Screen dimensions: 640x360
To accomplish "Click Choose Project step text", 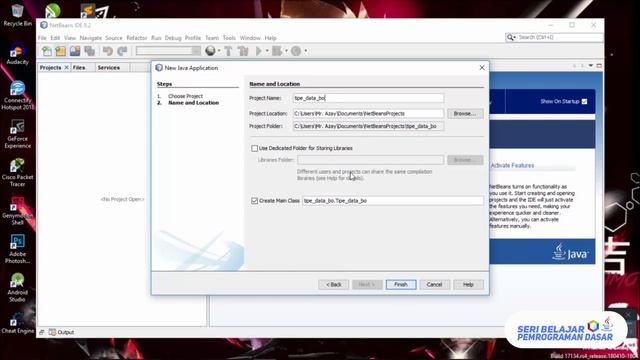I will coord(185,96).
